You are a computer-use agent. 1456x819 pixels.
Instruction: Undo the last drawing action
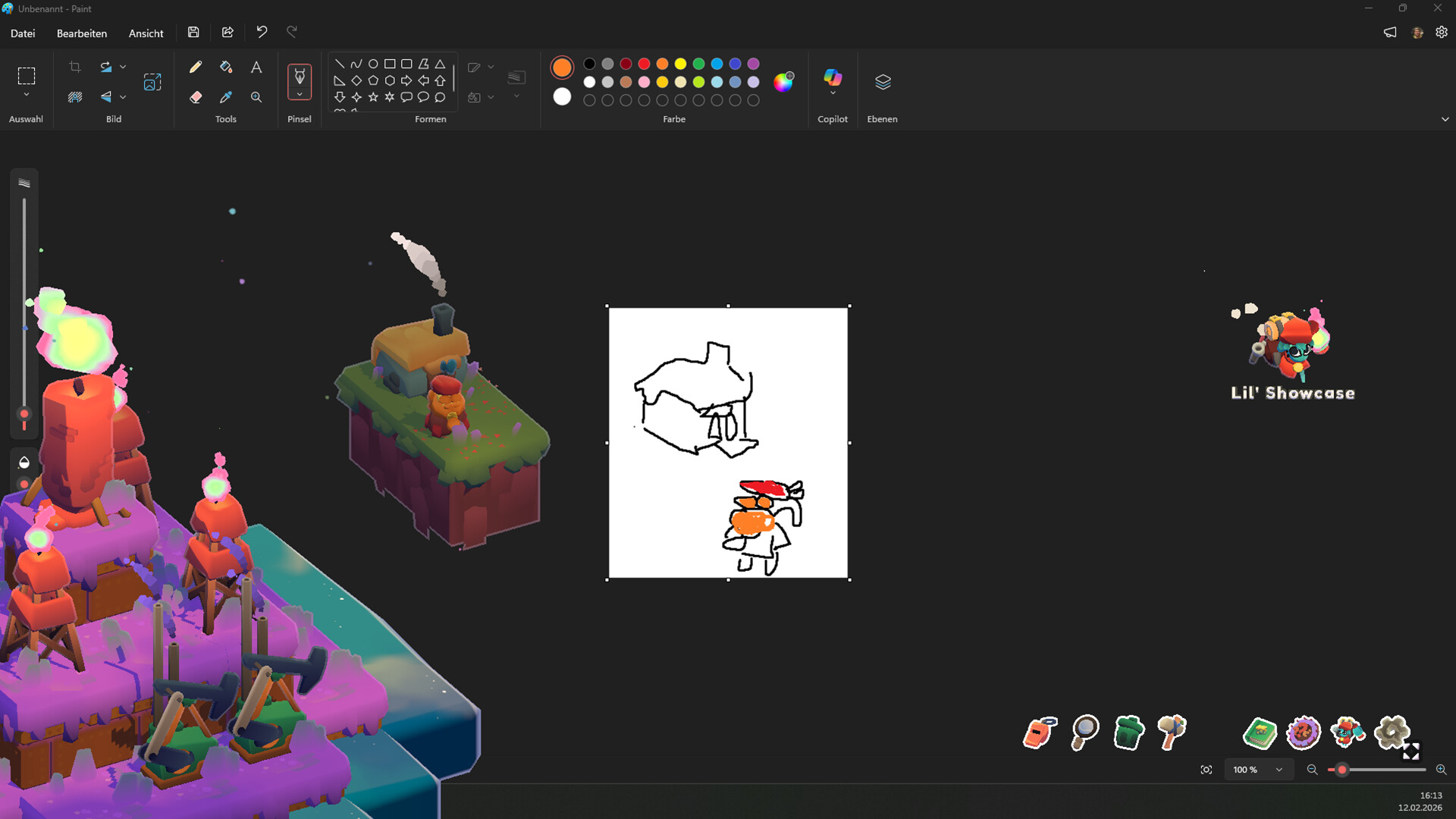tap(262, 32)
